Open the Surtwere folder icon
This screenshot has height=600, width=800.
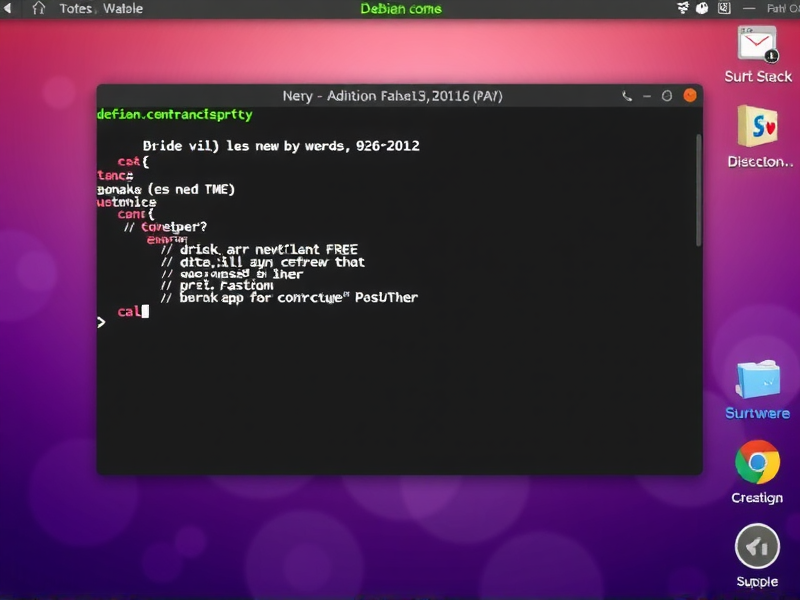(757, 380)
